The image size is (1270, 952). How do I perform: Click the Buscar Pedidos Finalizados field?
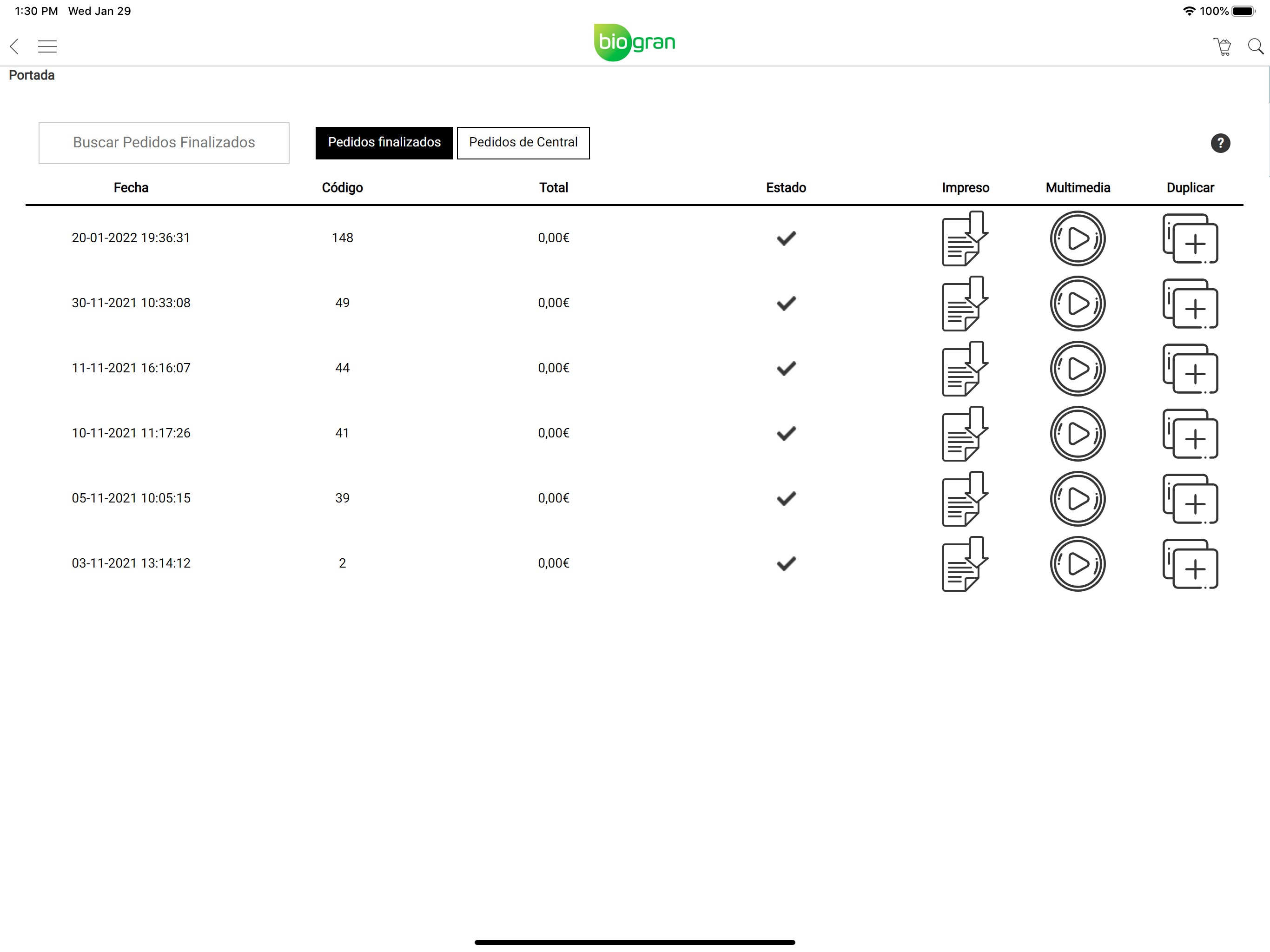click(164, 143)
